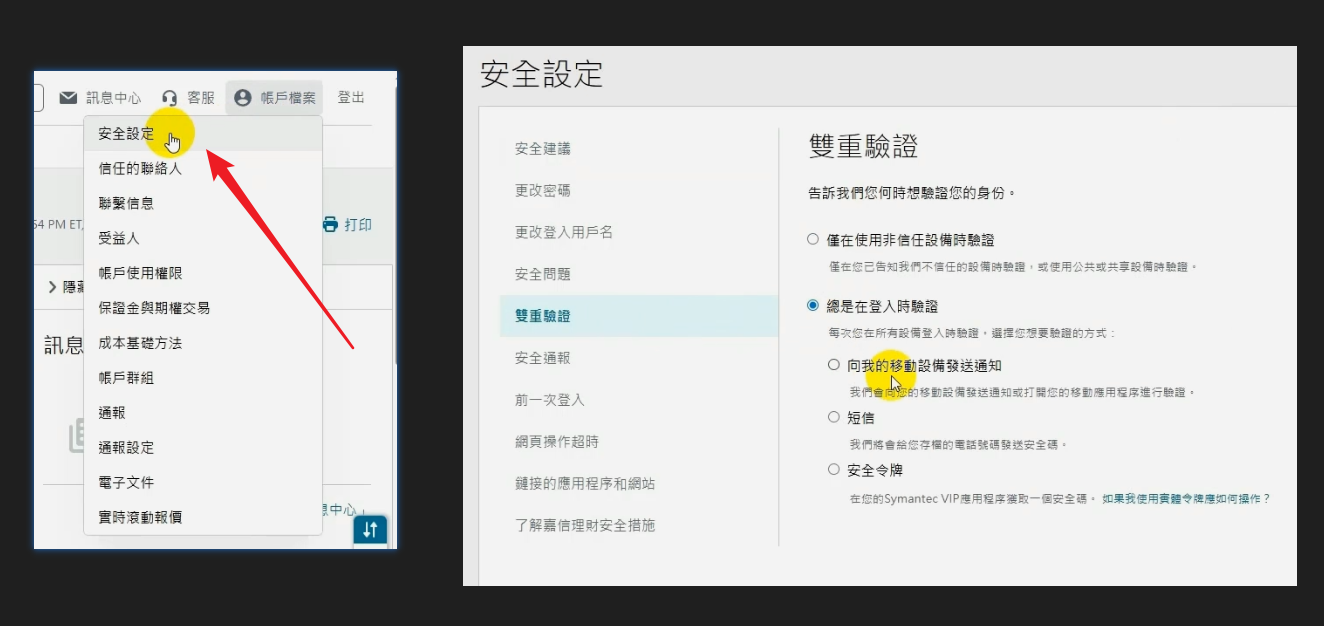This screenshot has height=626, width=1324.
Task: Click the printer icon beside 打印
Action: tap(331, 225)
